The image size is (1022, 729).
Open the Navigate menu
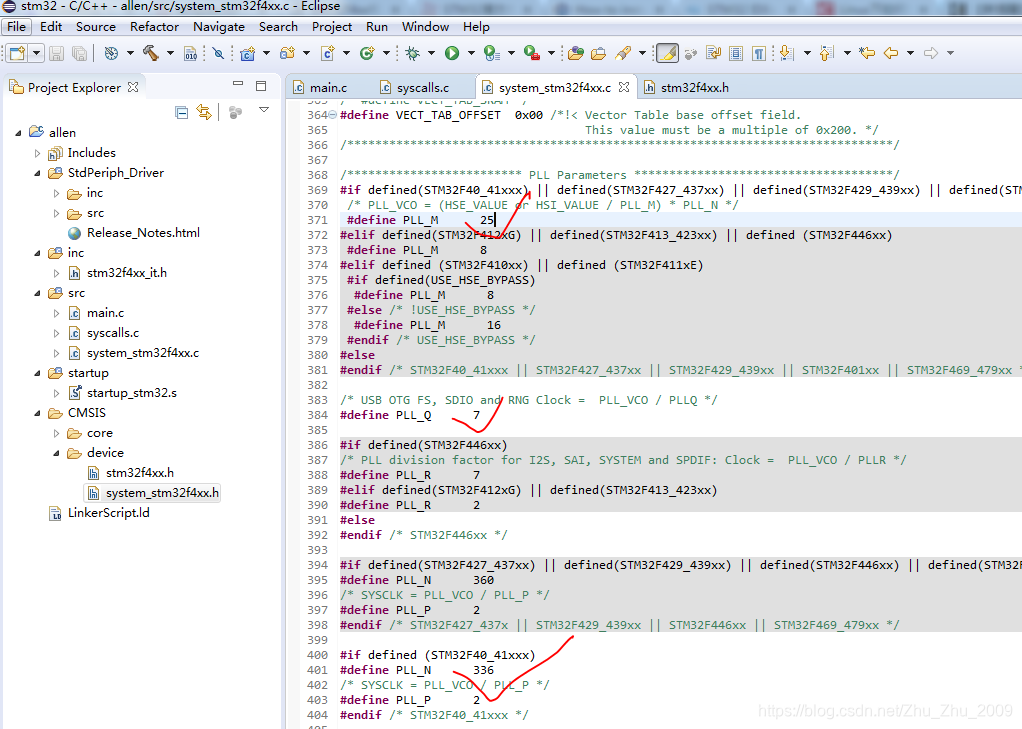tap(219, 27)
